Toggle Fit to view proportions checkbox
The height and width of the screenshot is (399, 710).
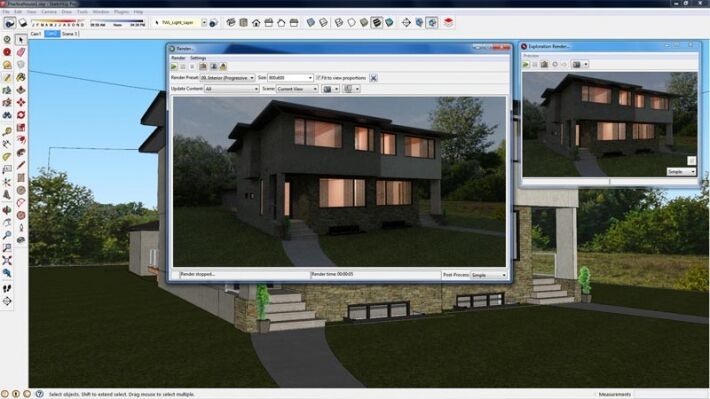tap(318, 78)
